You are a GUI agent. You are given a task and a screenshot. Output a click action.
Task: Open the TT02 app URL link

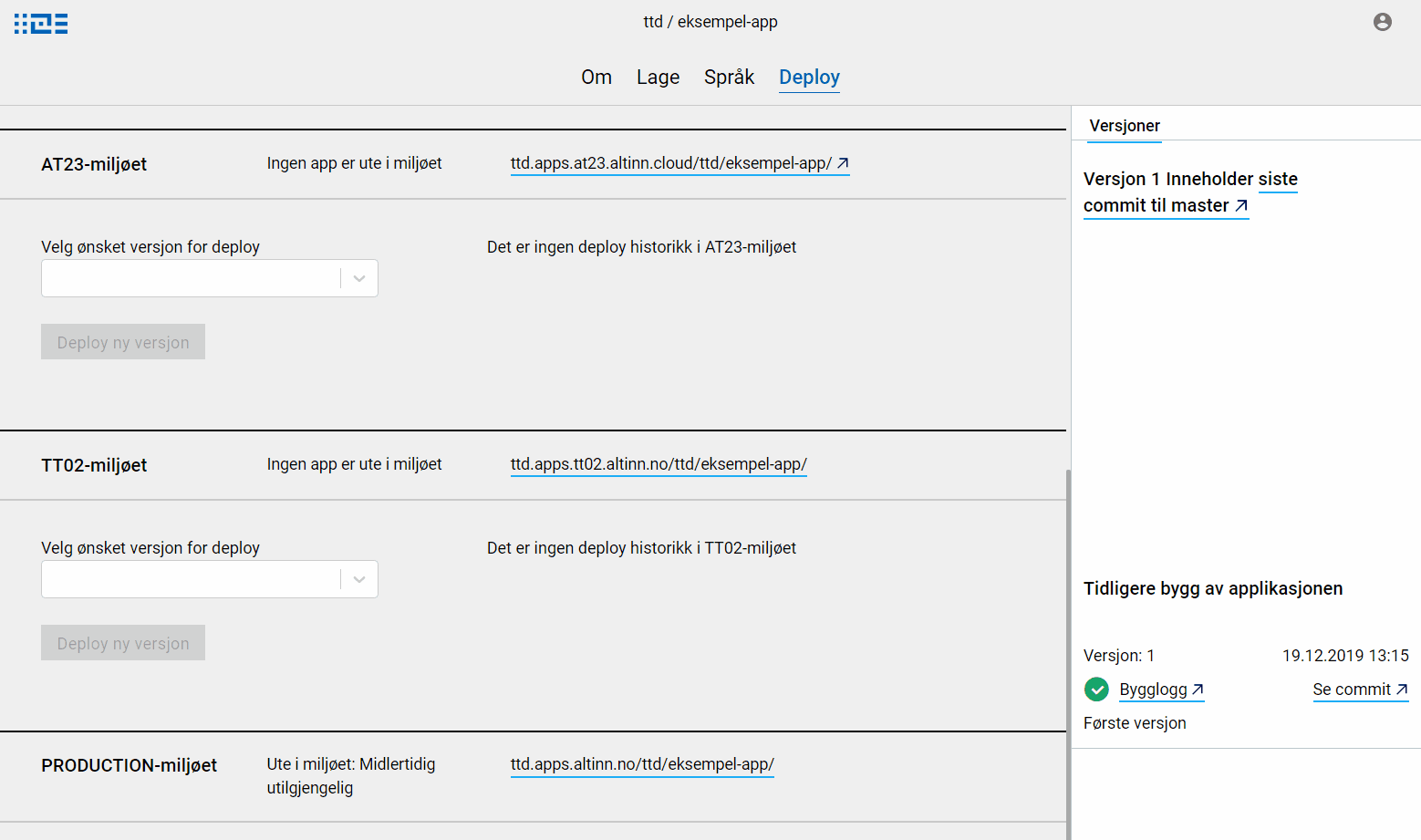(x=659, y=464)
